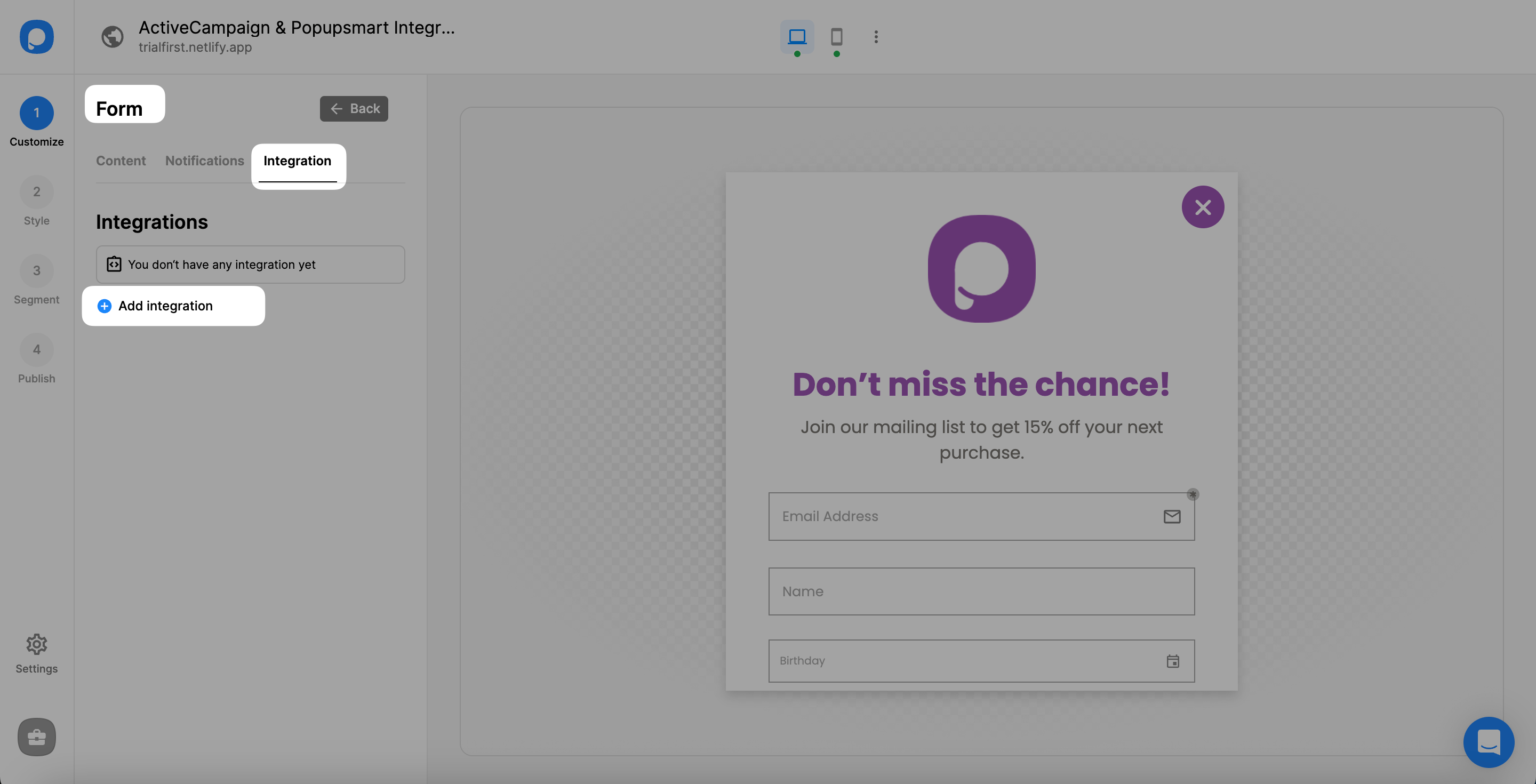Click the globe/domain icon

click(112, 36)
